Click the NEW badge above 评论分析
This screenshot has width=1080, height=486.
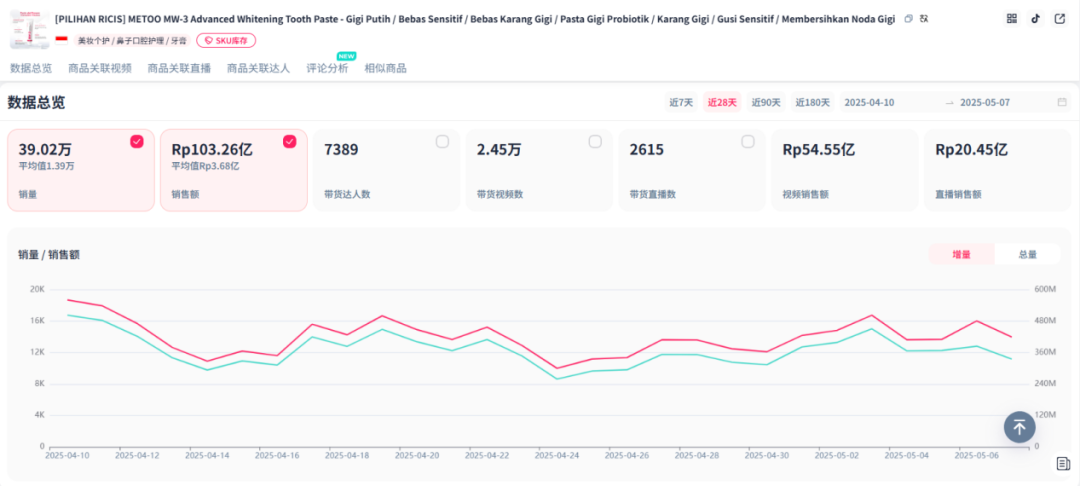[345, 56]
